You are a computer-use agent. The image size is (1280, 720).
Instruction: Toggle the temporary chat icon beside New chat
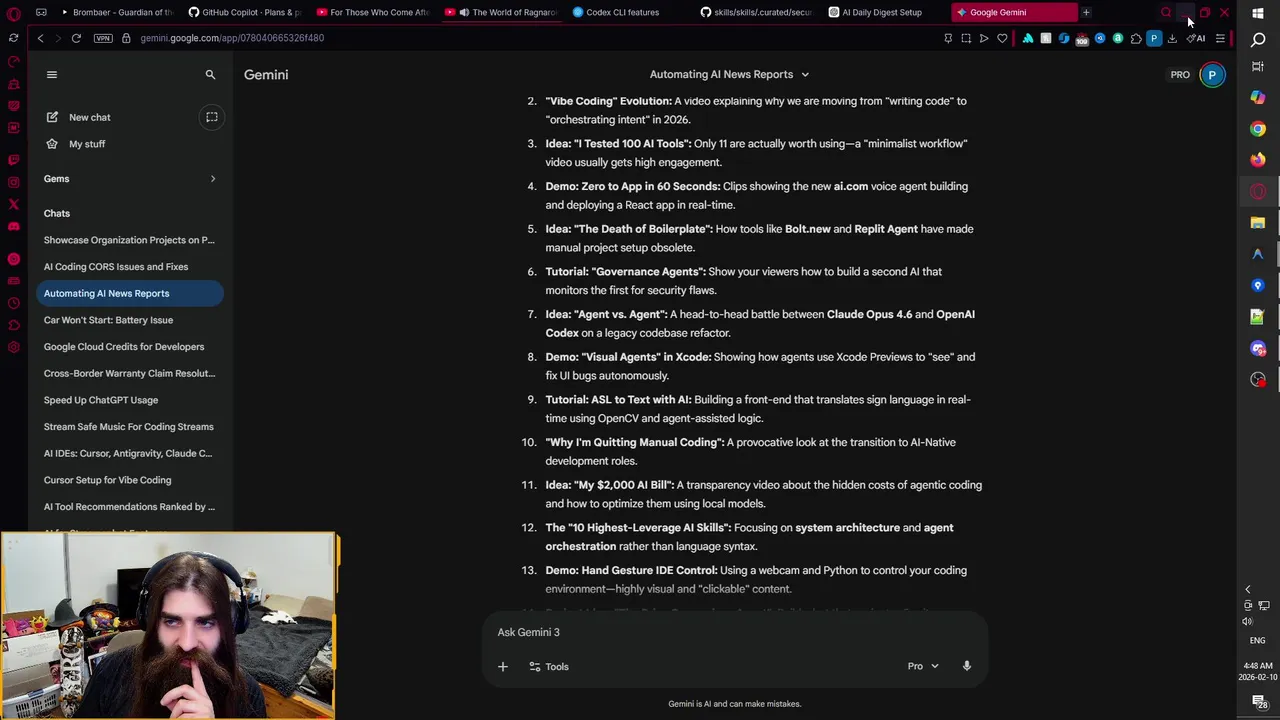212,117
